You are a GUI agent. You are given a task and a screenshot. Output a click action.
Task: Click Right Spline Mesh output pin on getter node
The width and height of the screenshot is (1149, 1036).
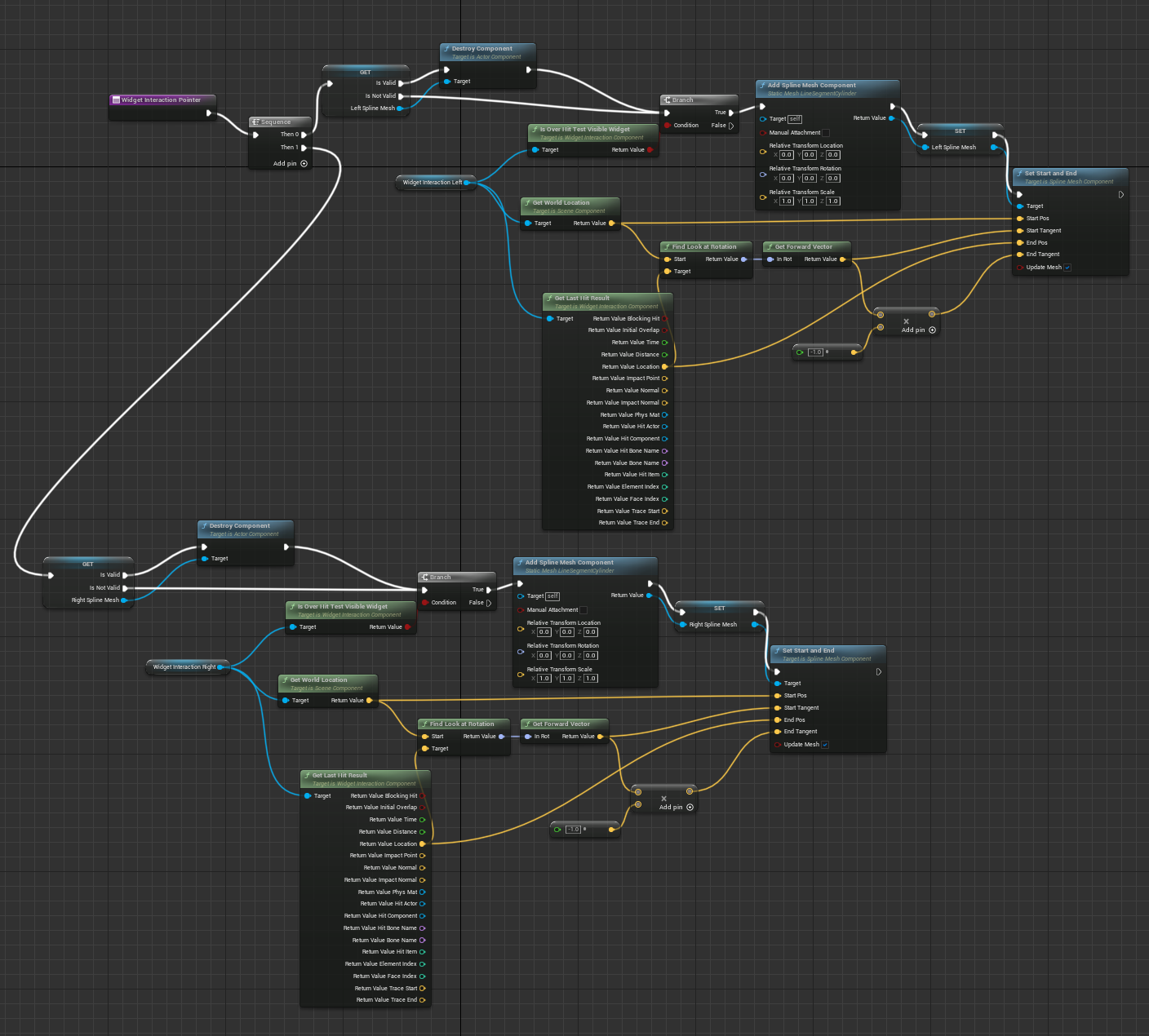124,600
